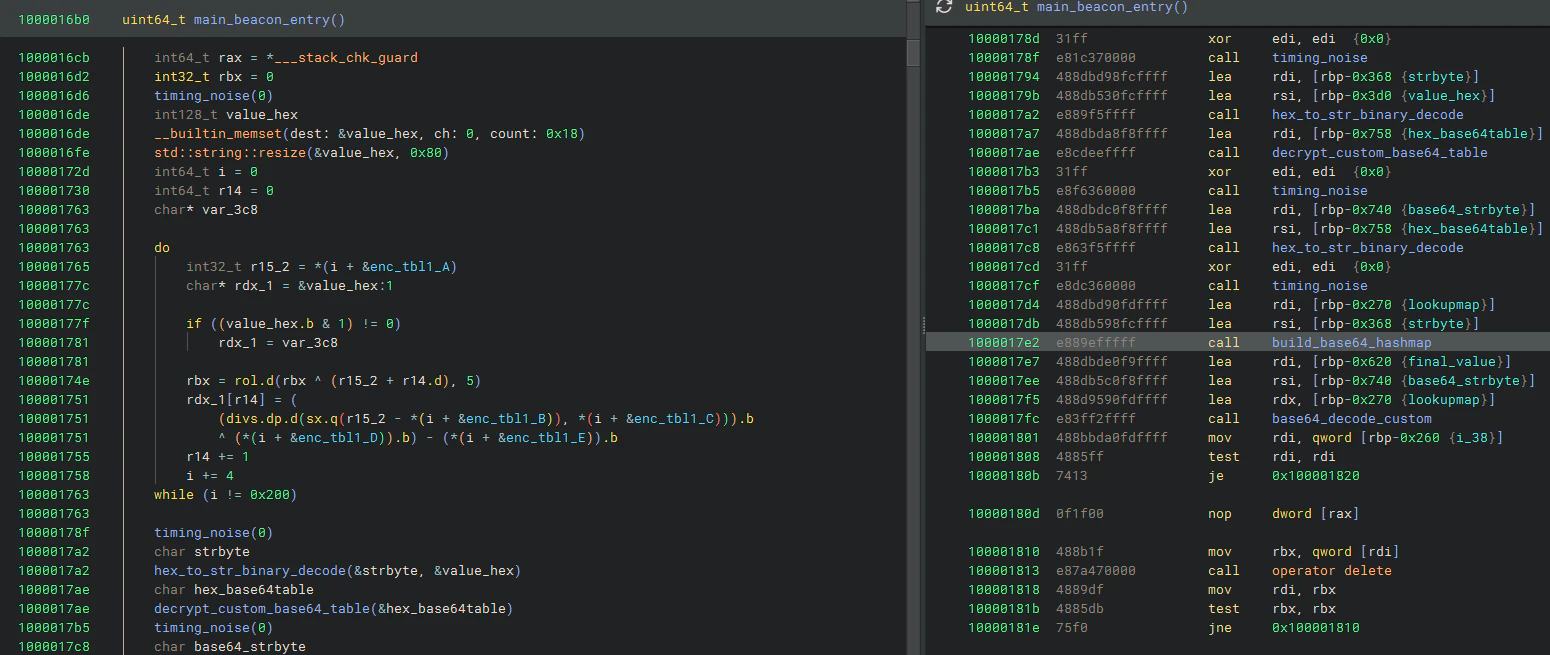Screen dimensions: 1550x655
Task: Follow the enc_tbl1_E data reference
Action: [547, 438]
